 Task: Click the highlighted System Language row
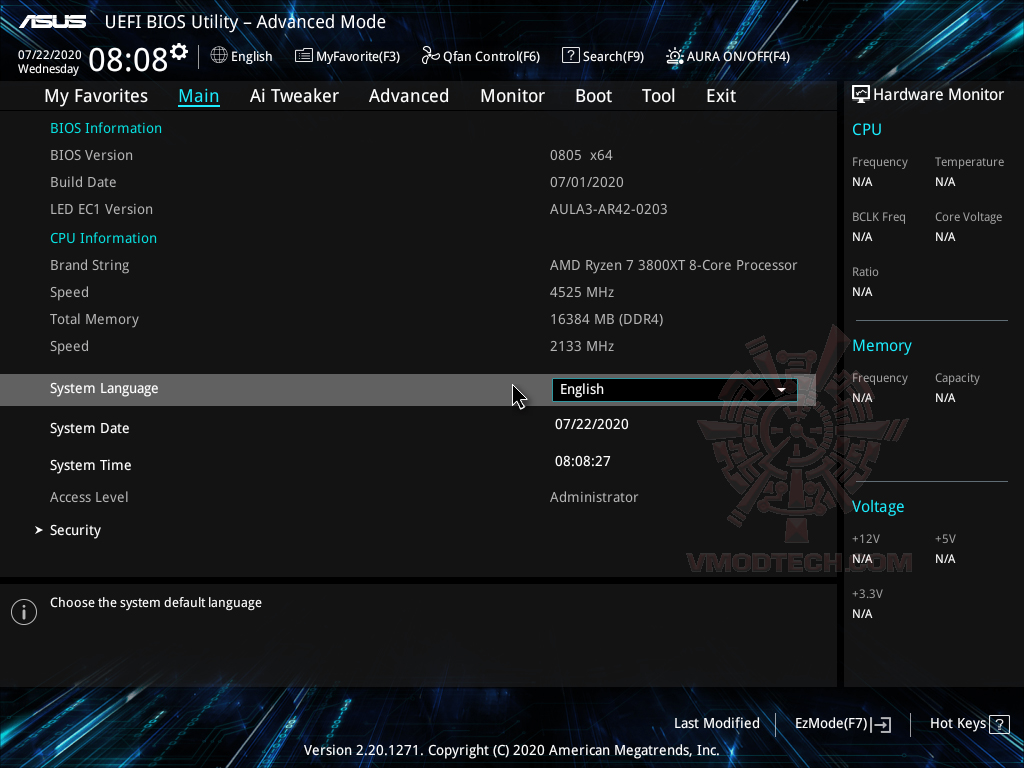[104, 389]
